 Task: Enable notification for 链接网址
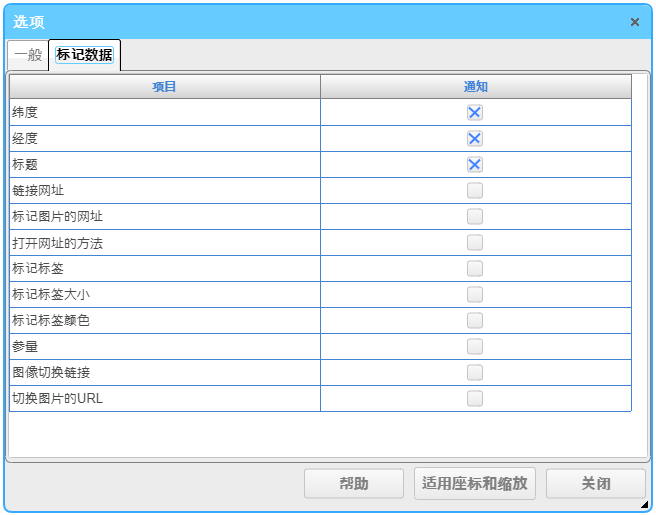click(475, 190)
